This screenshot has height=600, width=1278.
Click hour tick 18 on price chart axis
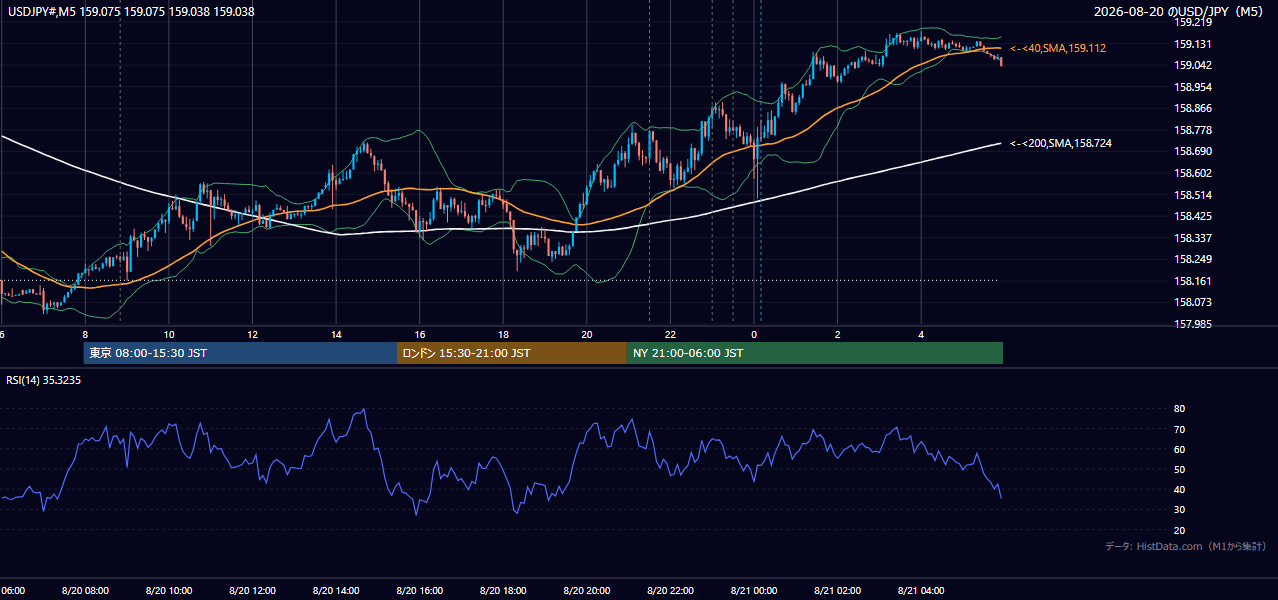click(x=503, y=335)
